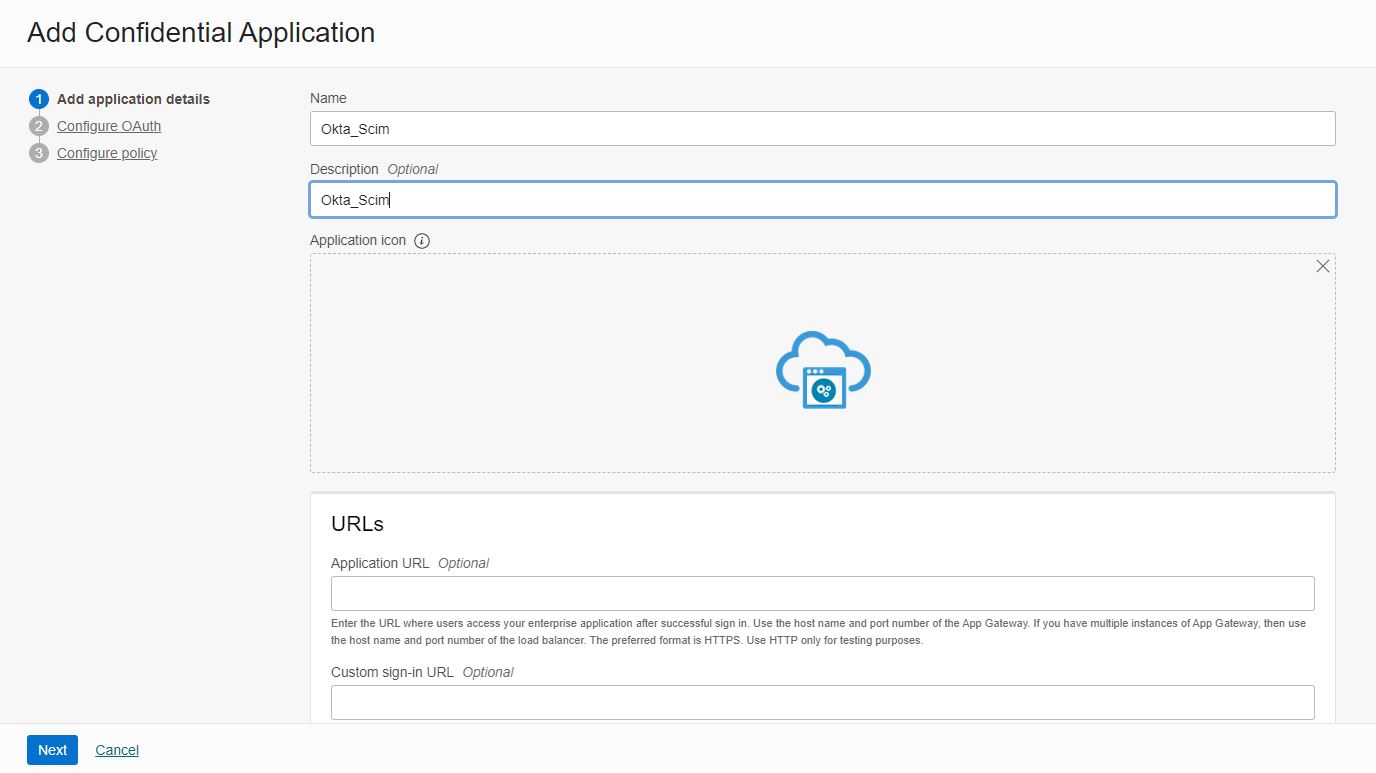
Task: Cancel adding the confidential application
Action: tap(117, 750)
